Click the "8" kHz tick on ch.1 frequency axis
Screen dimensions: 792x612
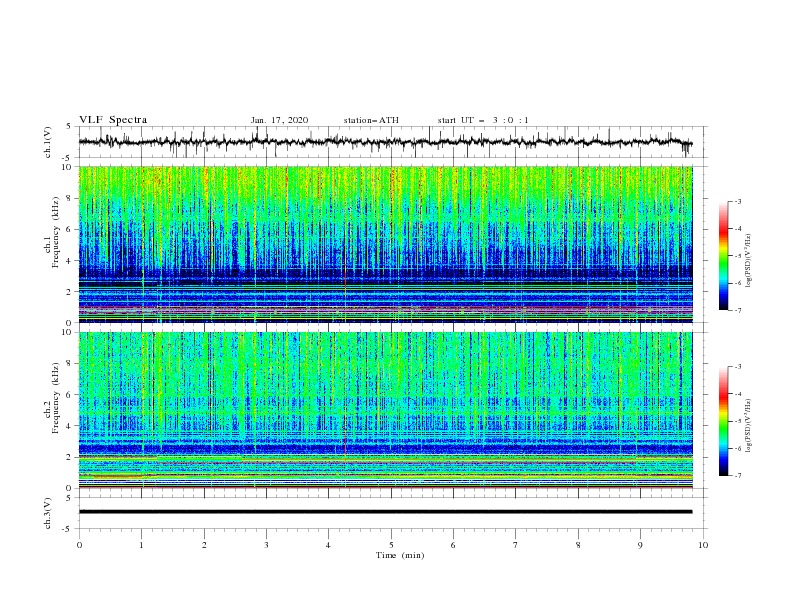pyautogui.click(x=71, y=198)
